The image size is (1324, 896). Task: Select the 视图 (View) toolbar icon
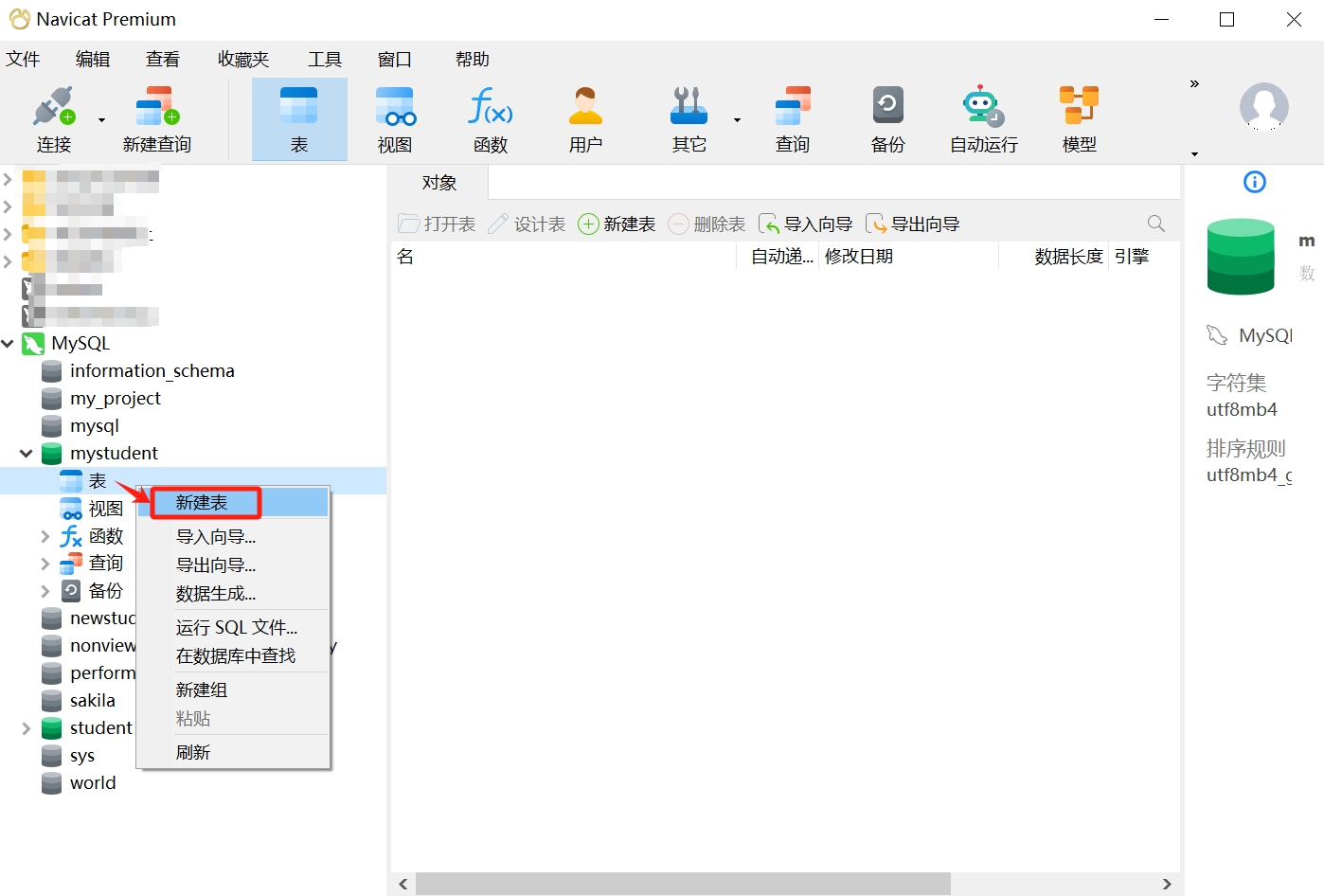(395, 118)
